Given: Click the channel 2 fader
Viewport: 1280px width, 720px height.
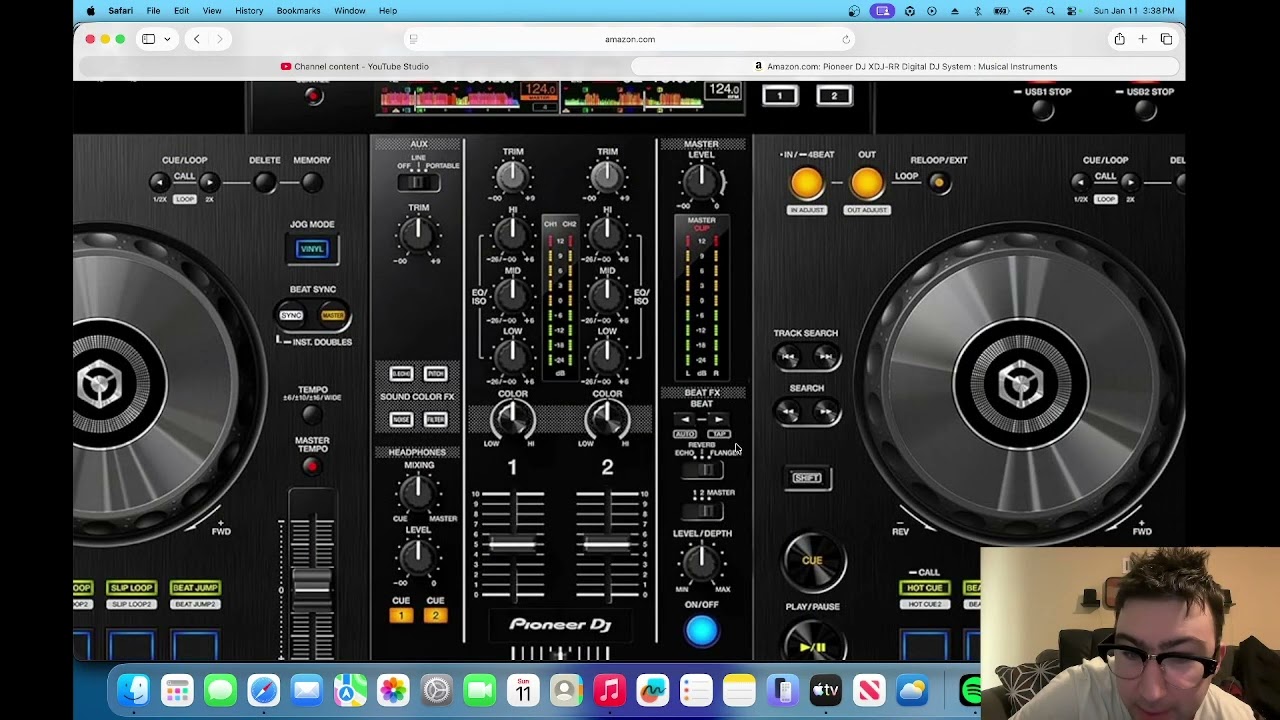Looking at the screenshot, I should click(x=608, y=544).
